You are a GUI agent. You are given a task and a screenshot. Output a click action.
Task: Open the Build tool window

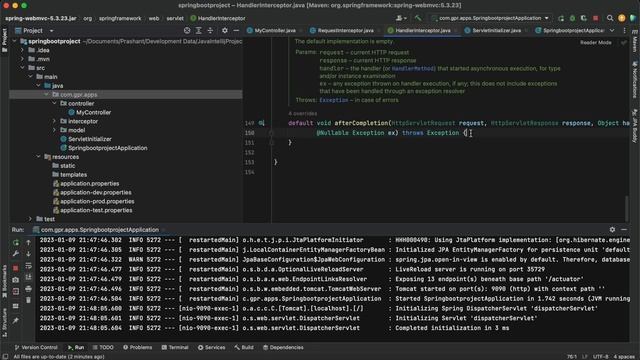coord(244,347)
